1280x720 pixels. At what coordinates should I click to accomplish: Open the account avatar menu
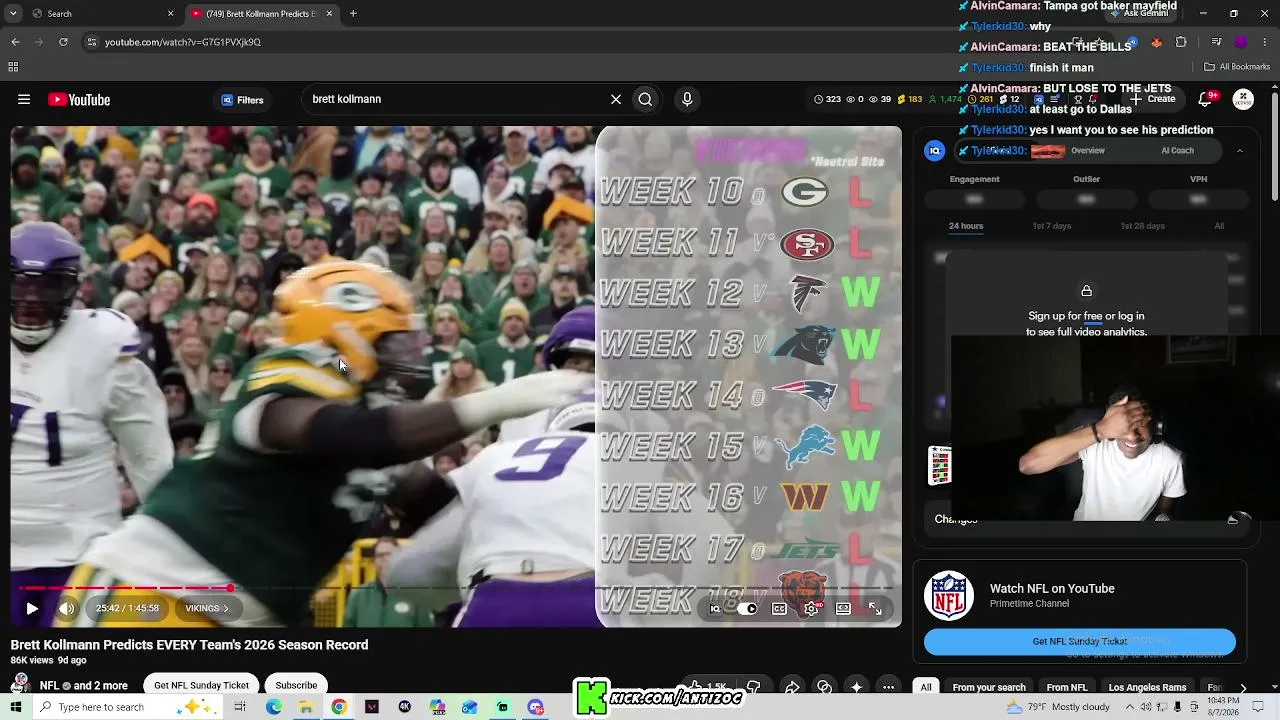1243,99
